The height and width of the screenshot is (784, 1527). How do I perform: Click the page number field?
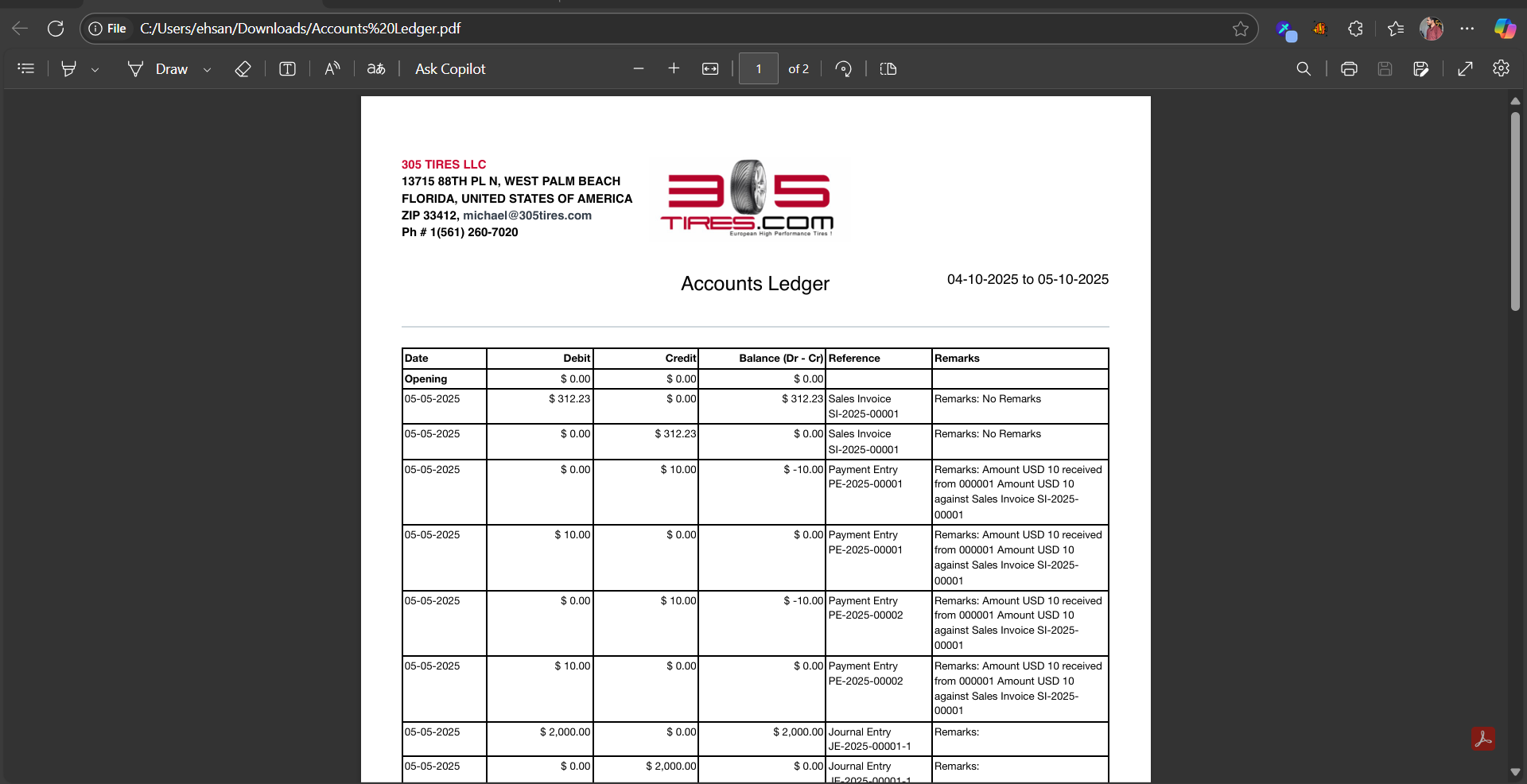[759, 69]
